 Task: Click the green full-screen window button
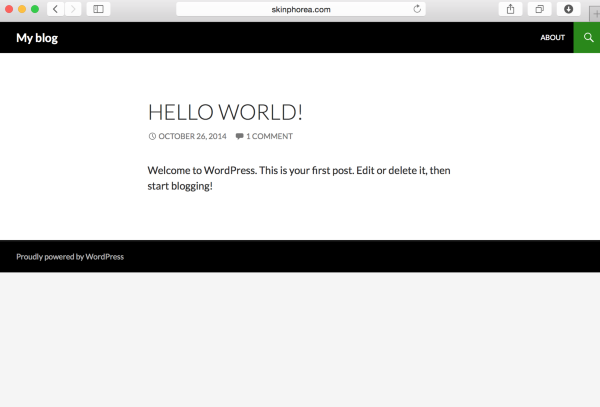(x=35, y=9)
